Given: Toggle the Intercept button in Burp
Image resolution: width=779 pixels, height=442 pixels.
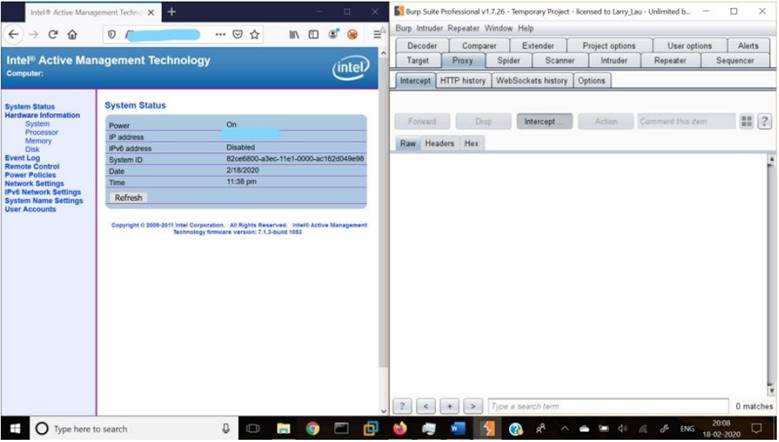Looking at the screenshot, I should tap(545, 121).
